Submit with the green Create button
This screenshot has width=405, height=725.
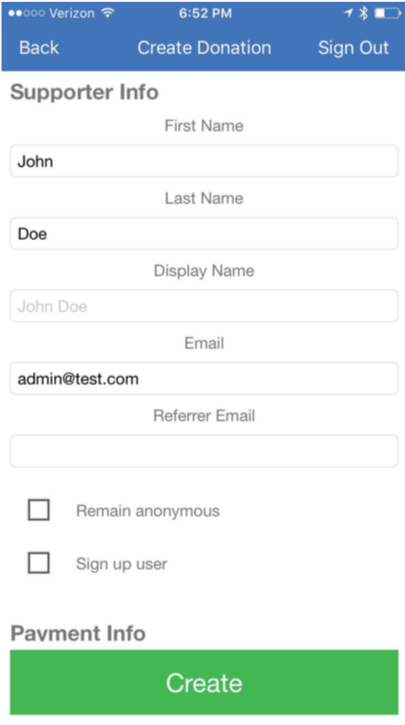pyautogui.click(x=204, y=682)
